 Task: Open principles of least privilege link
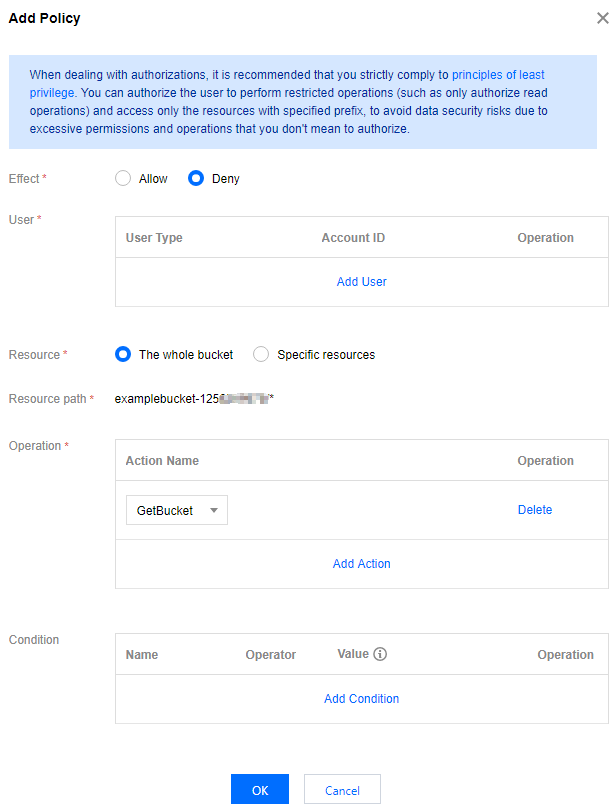tap(498, 75)
